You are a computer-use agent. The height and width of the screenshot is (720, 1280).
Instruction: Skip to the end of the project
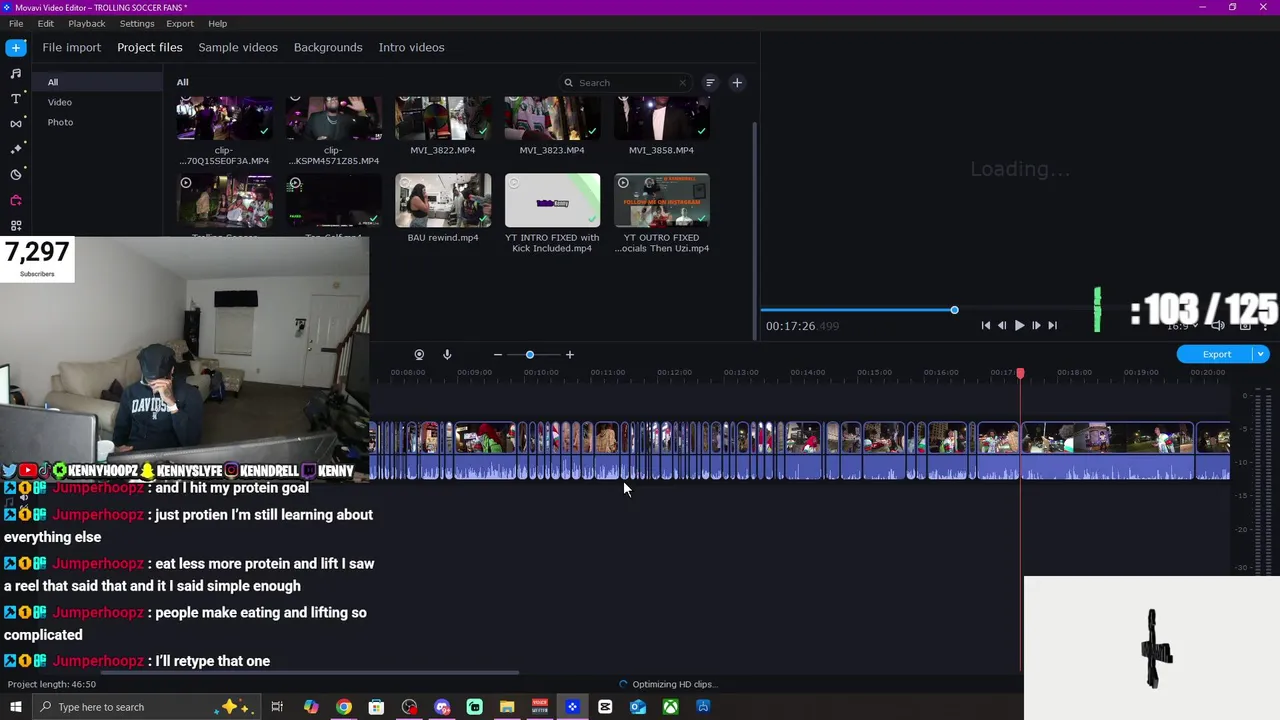pos(1052,325)
